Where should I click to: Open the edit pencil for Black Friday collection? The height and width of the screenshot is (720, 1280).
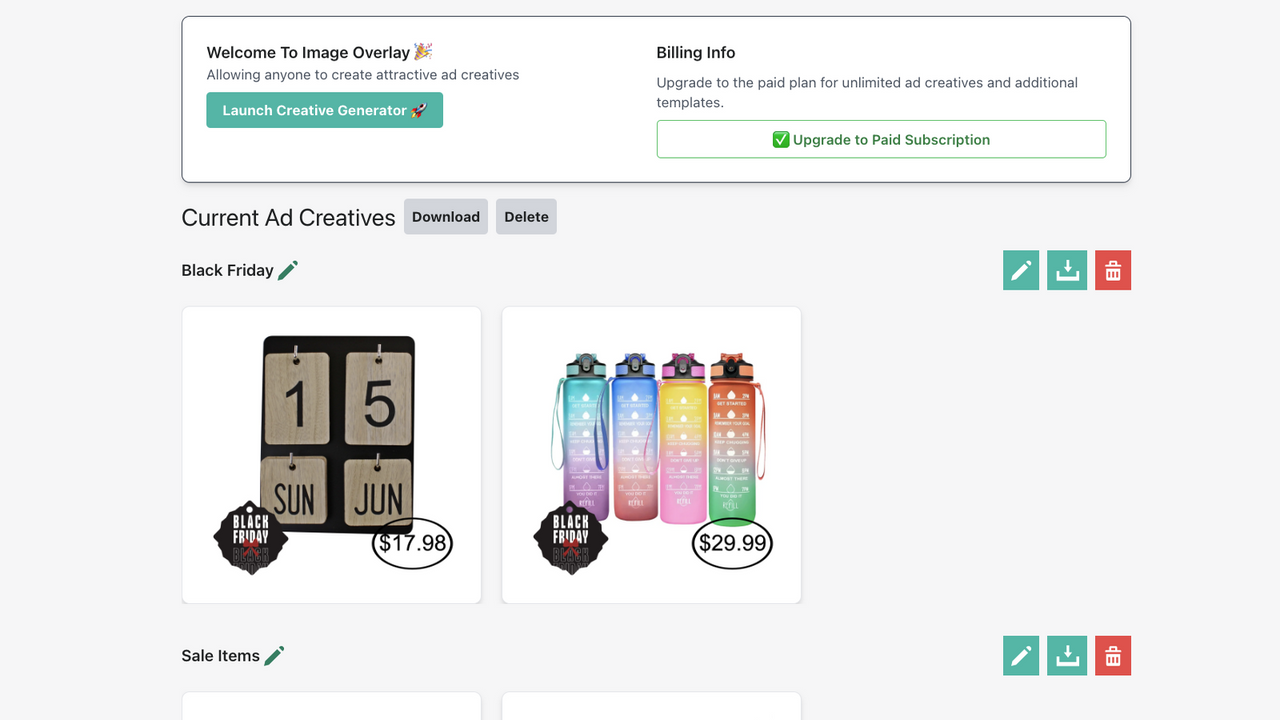point(1020,270)
